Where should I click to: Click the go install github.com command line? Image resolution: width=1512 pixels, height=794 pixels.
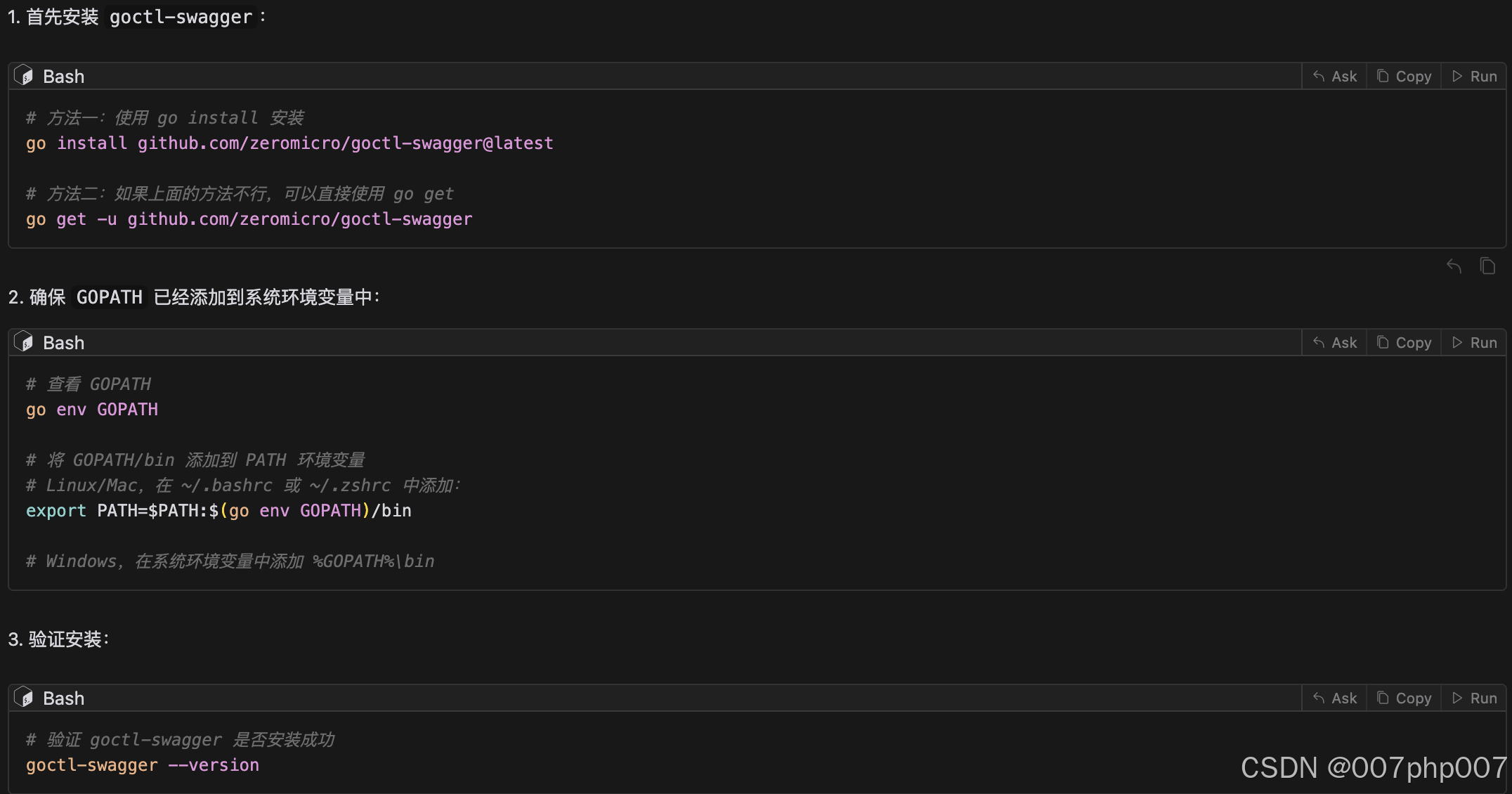[x=289, y=143]
